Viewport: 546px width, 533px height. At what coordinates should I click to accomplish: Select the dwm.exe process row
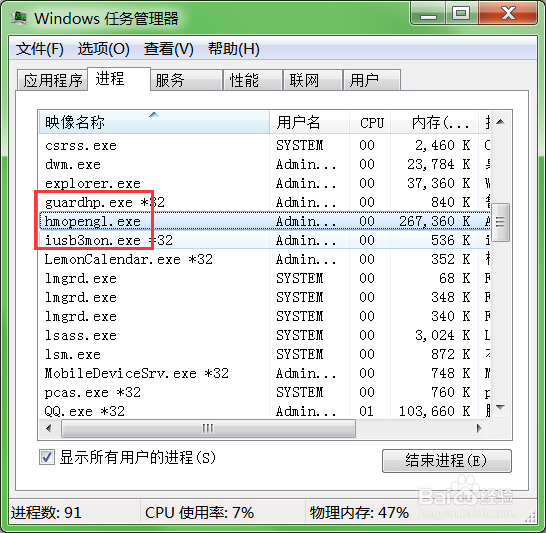click(265, 164)
